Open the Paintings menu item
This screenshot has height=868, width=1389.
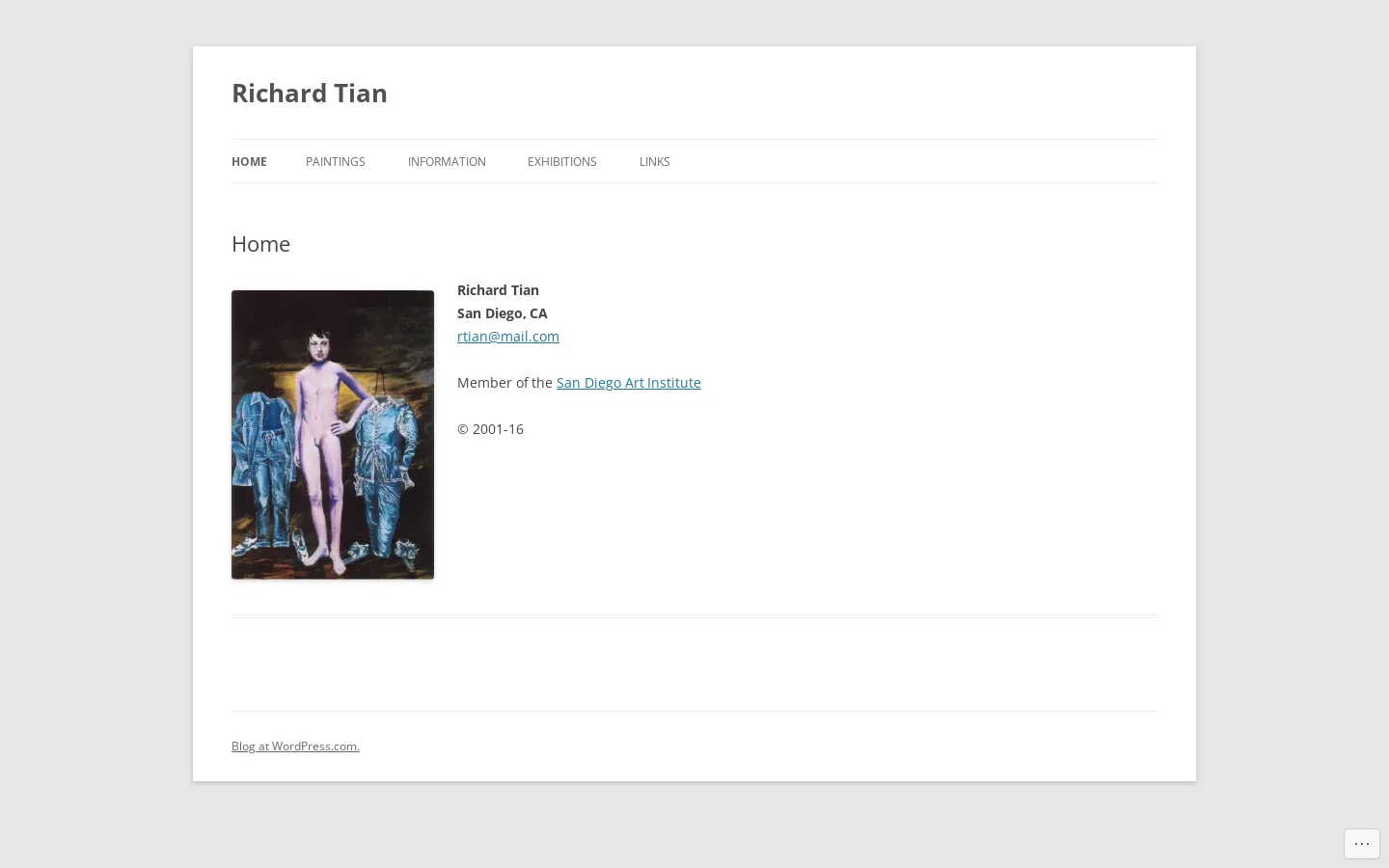coord(335,161)
